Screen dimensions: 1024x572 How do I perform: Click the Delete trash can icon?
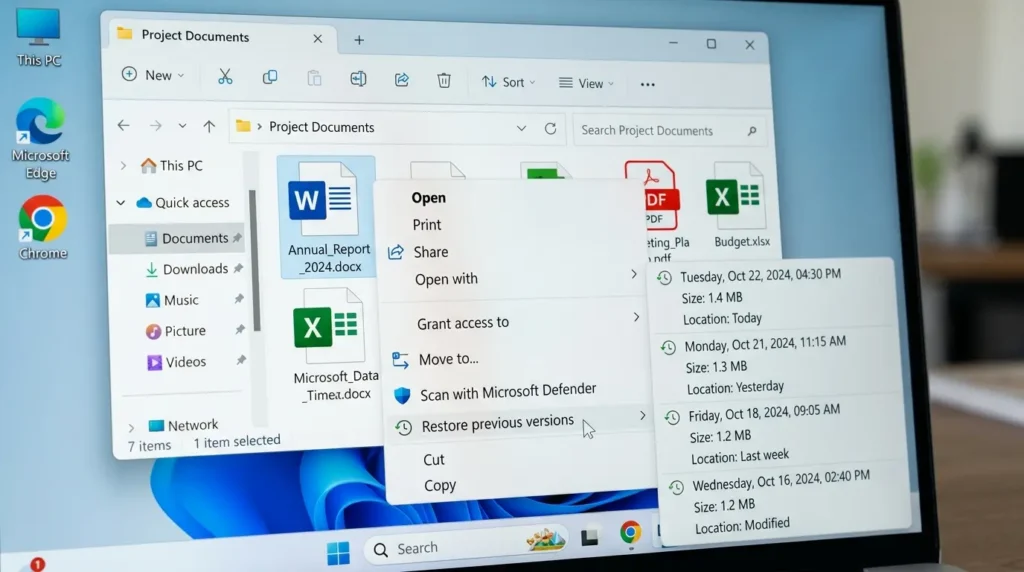444,80
